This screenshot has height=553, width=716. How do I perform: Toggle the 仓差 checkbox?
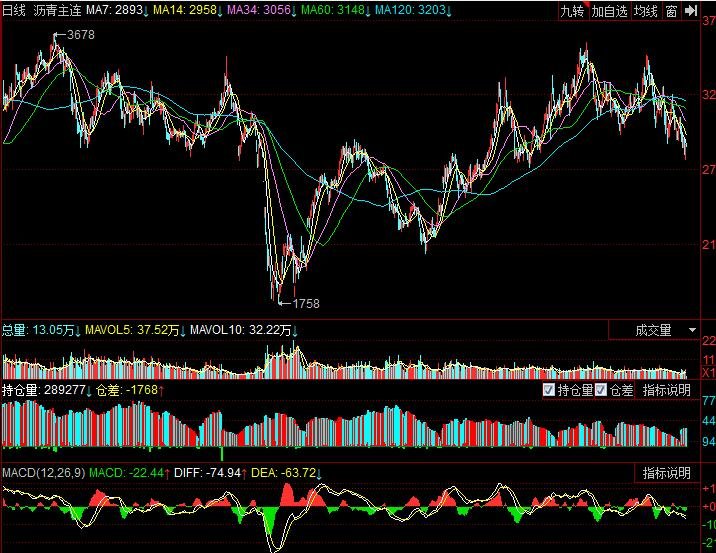pyautogui.click(x=601, y=390)
